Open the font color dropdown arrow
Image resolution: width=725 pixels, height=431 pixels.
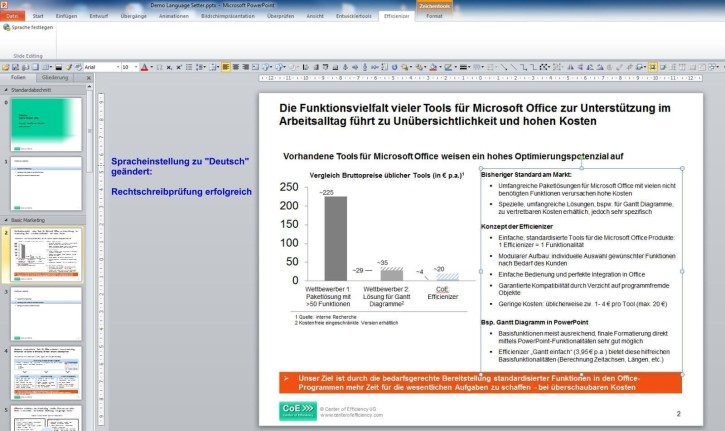click(151, 67)
